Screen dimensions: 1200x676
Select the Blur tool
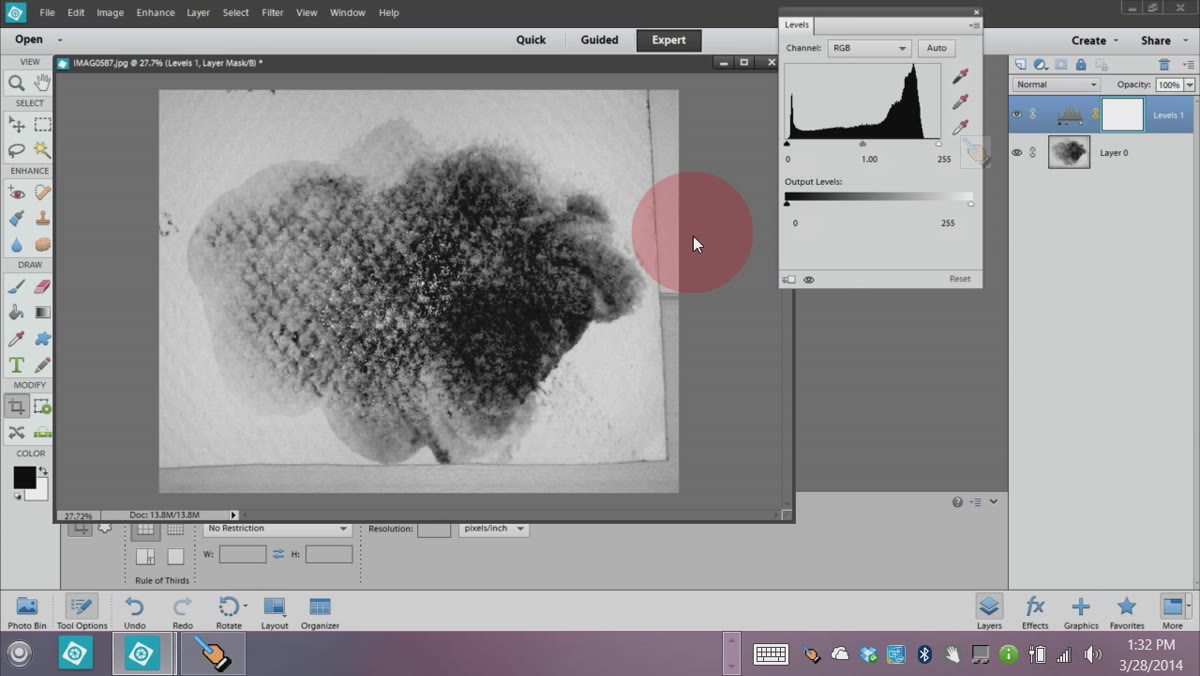16,244
